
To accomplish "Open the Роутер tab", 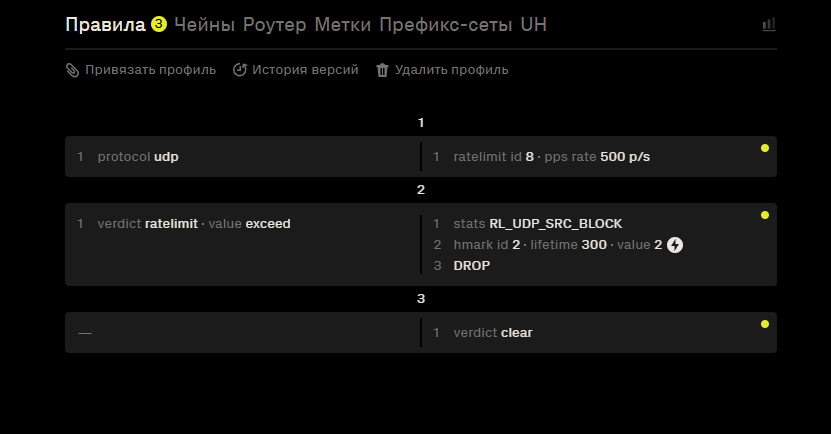I will pyautogui.click(x=275, y=25).
